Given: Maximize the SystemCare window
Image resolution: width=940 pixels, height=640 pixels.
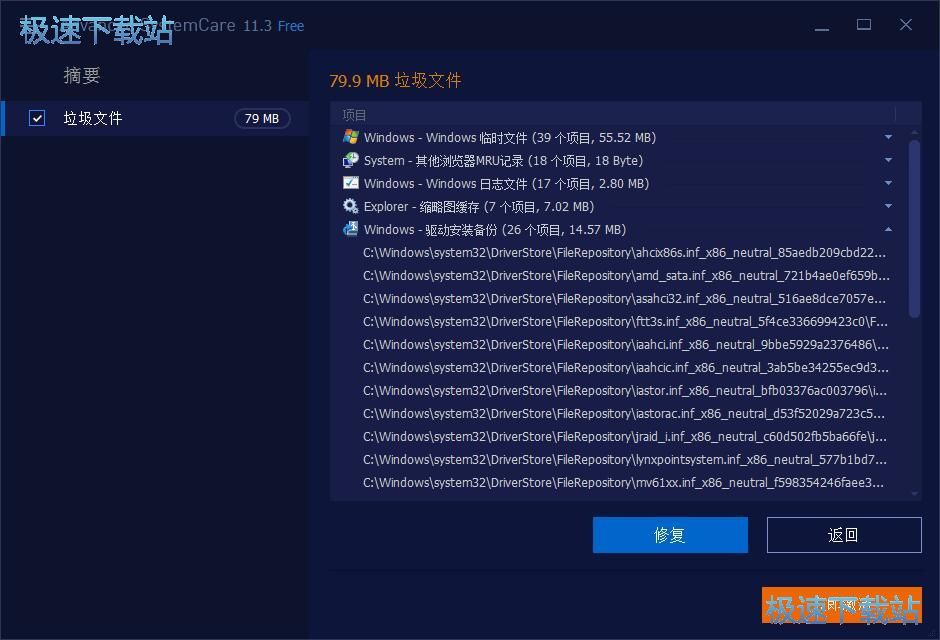Looking at the screenshot, I should pos(864,25).
